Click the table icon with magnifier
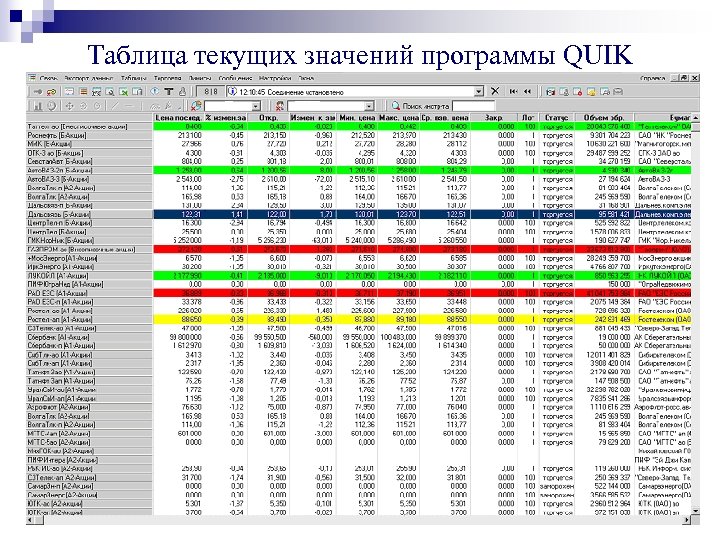720x540 pixels. tap(110, 92)
